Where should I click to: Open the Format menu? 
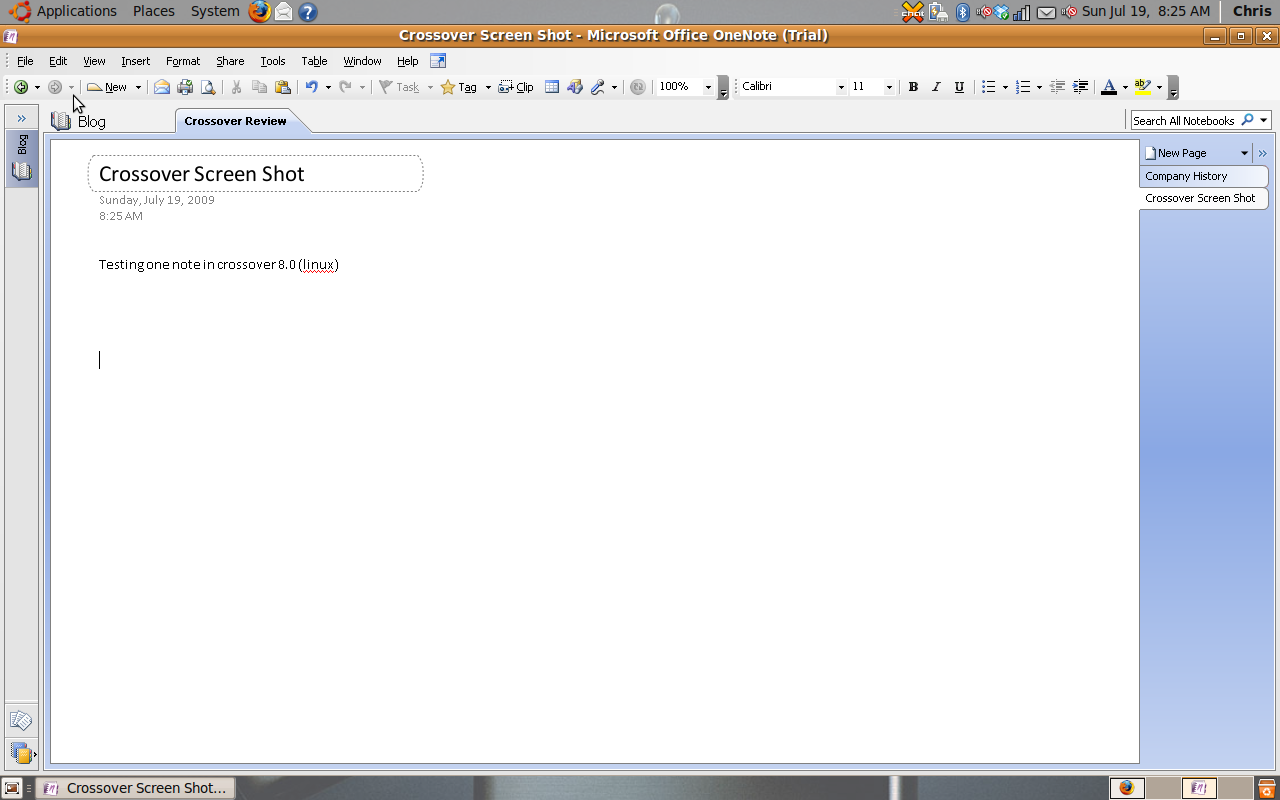click(x=183, y=61)
